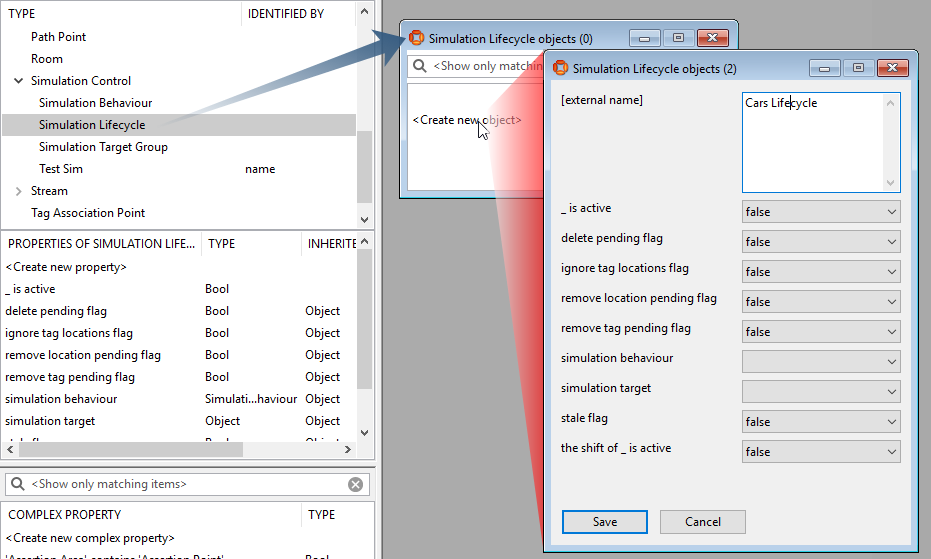Select Simulation Lifecycle type
931x559 pixels.
point(179,125)
